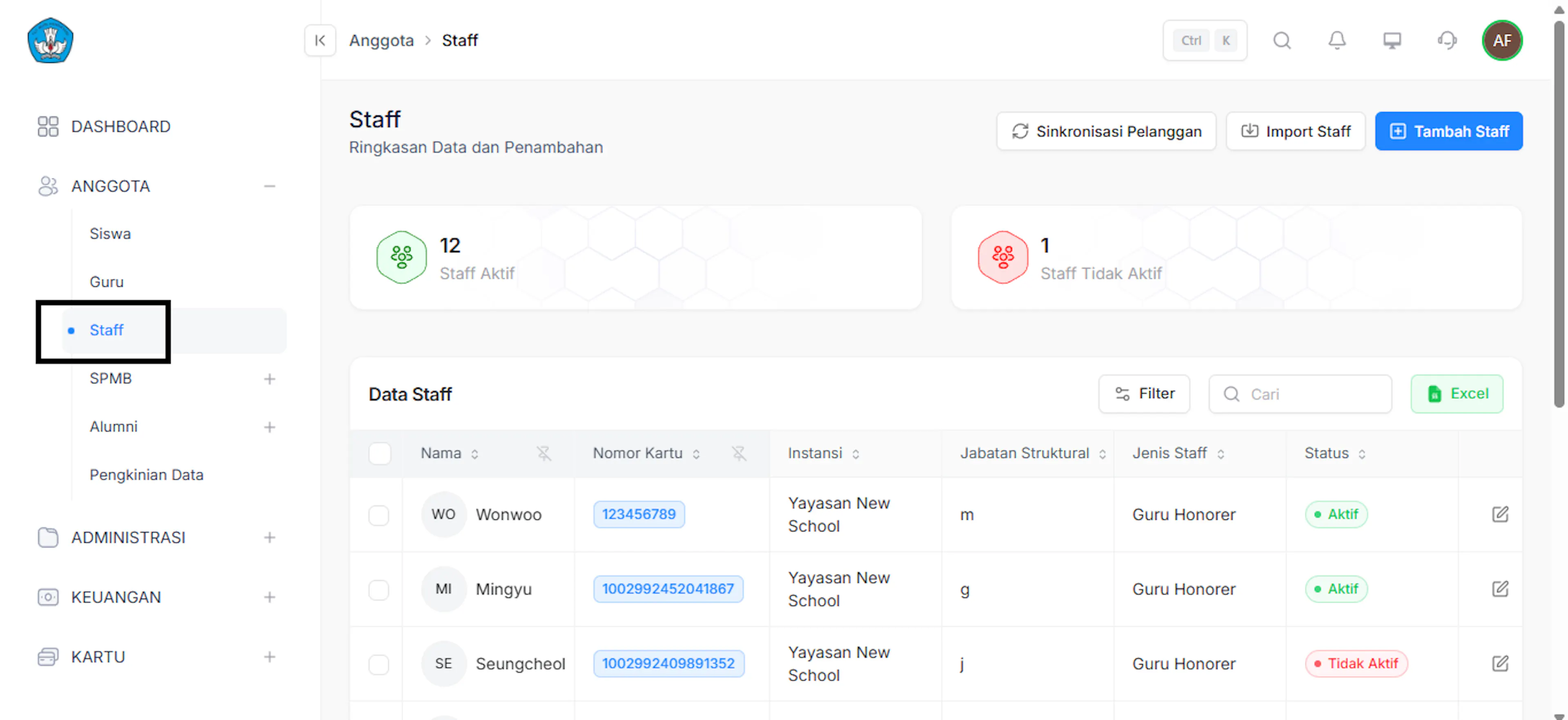Click Tambah Staff button

(x=1449, y=131)
